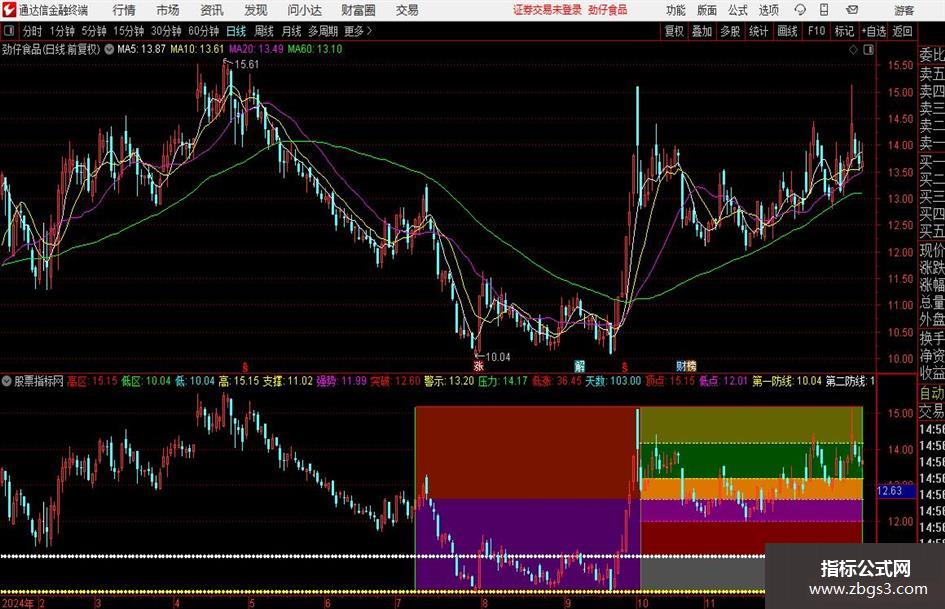Viewport: 945px width, 609px height.
Task: Open the 功能 menu
Action: click(676, 10)
